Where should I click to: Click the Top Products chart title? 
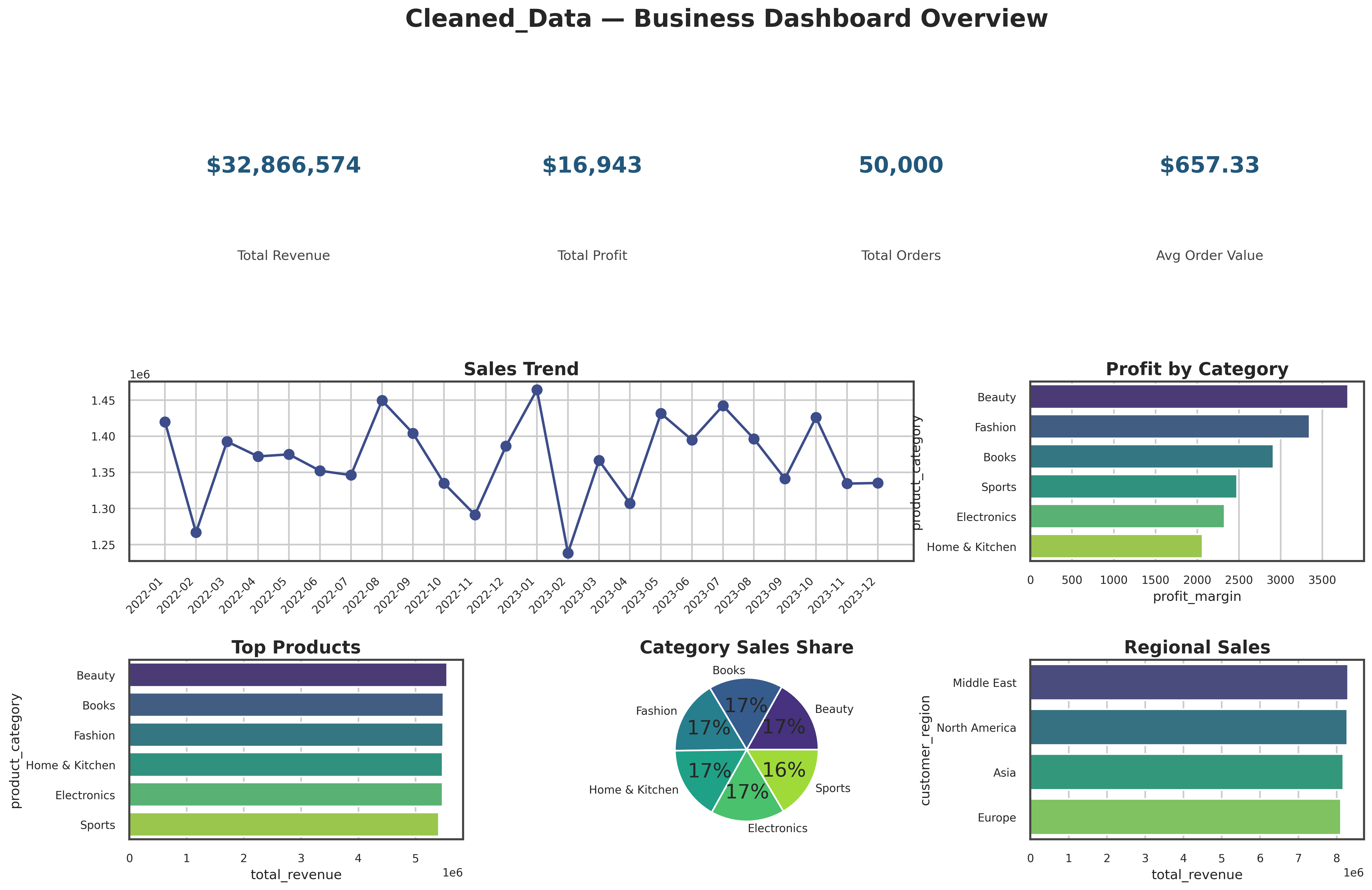pos(296,647)
